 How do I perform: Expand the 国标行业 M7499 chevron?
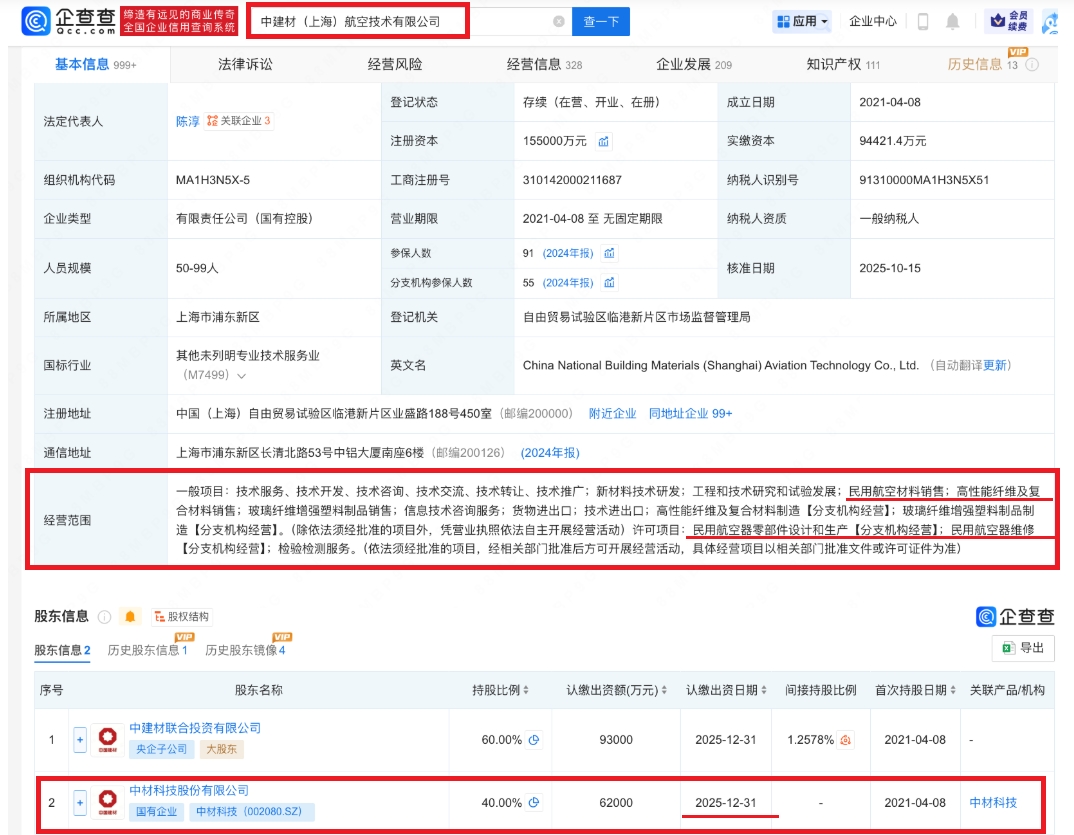click(x=241, y=375)
